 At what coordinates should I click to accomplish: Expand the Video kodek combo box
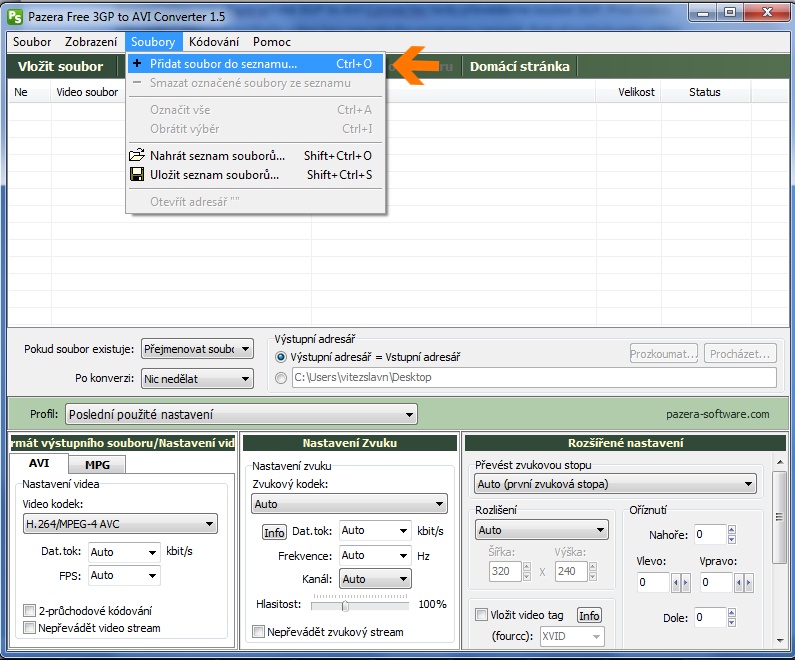coord(120,523)
